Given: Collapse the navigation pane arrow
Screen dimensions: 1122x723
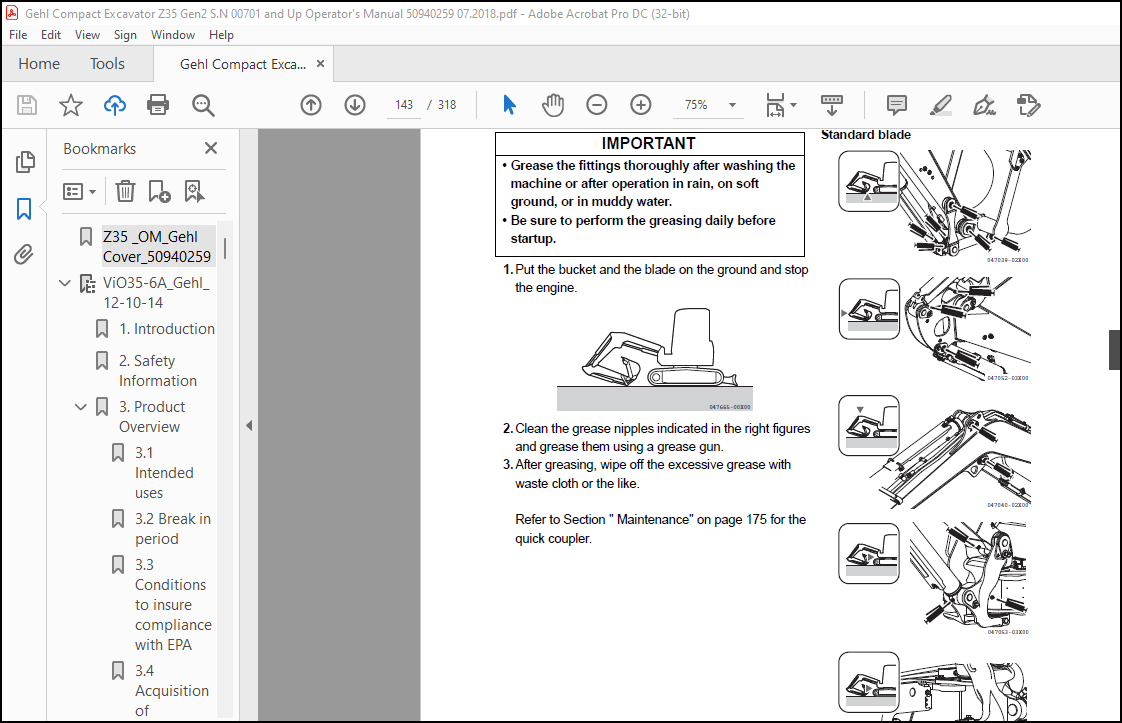Looking at the screenshot, I should [249, 425].
